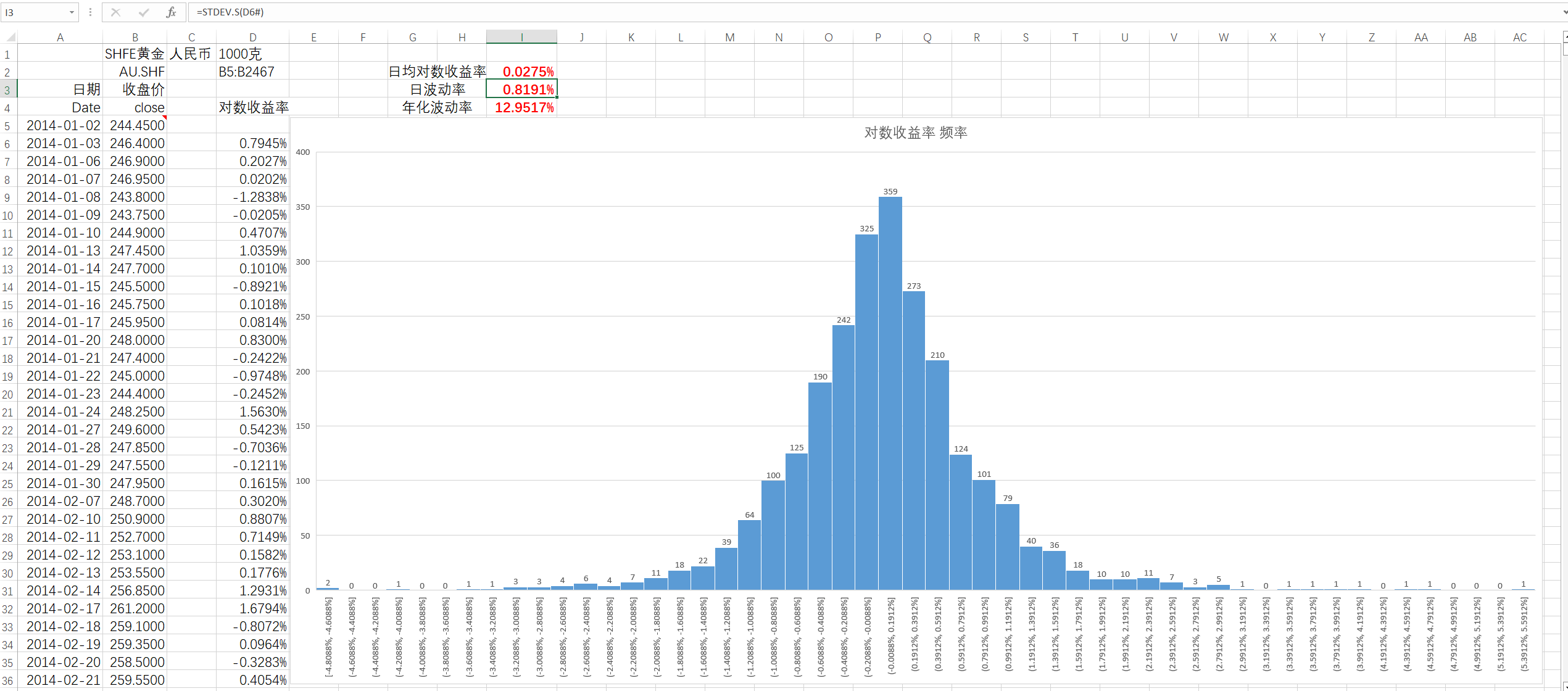
Task: Click the Select All corner triangle
Action: tap(10, 37)
